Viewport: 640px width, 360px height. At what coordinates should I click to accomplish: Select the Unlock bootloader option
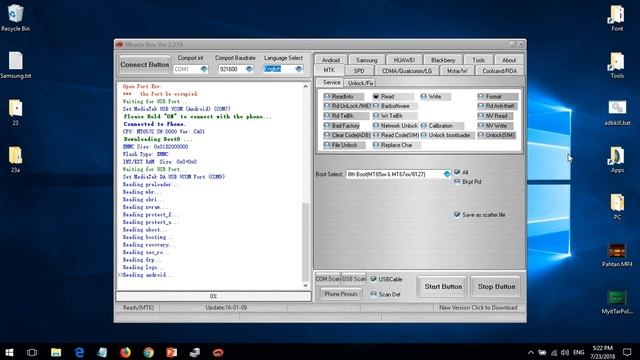coord(446,135)
